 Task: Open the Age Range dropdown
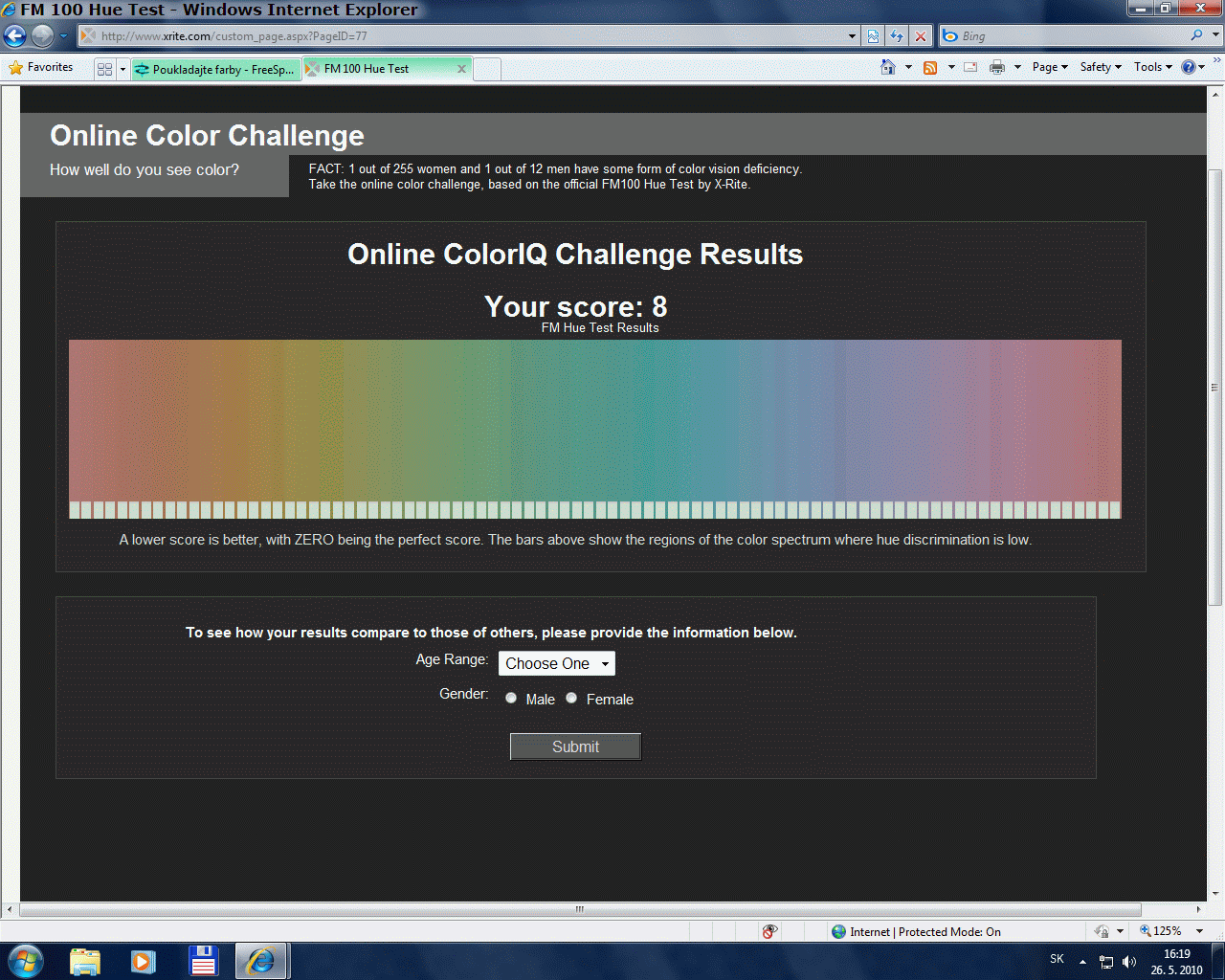pyautogui.click(x=556, y=663)
